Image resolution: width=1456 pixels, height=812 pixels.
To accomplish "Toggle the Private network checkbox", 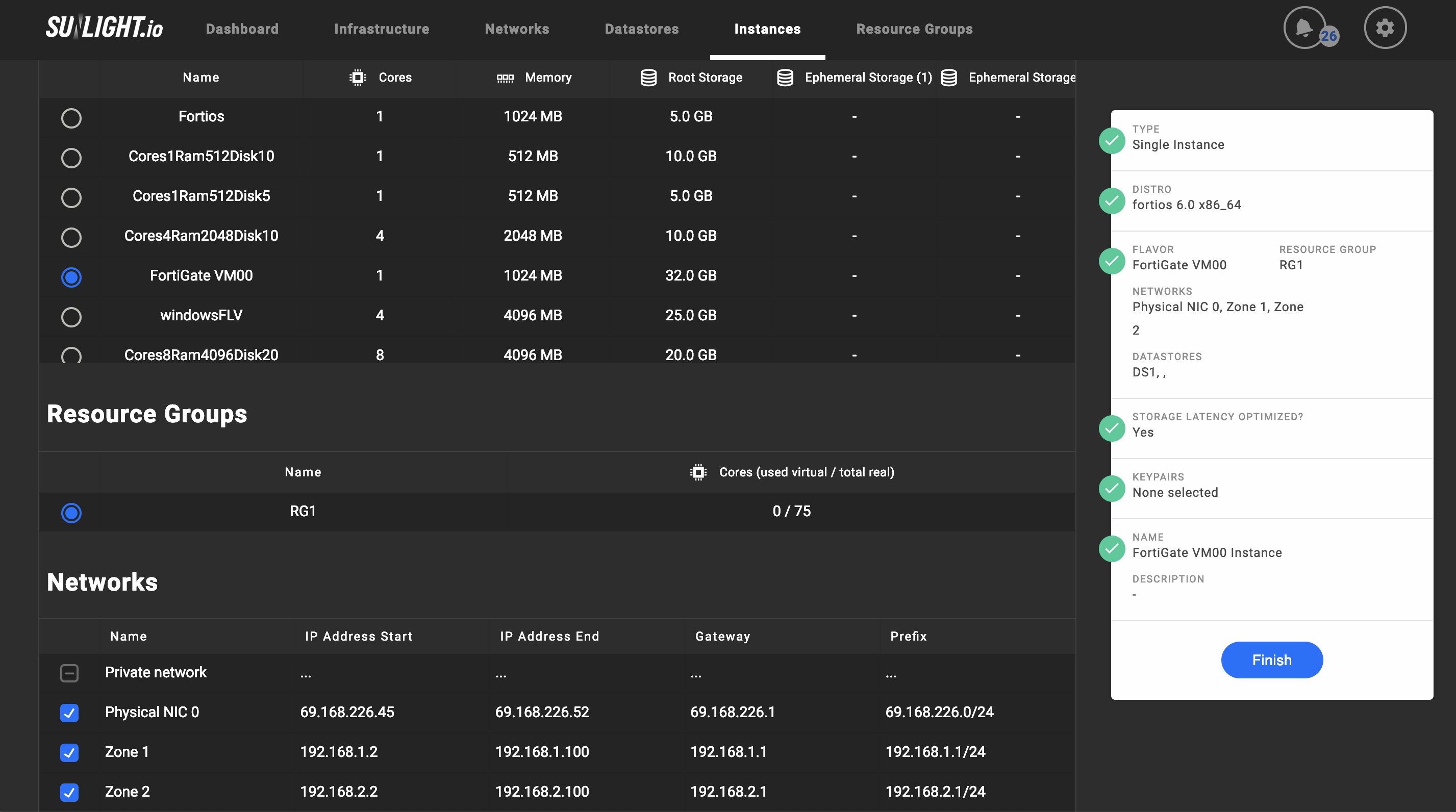I will (x=69, y=672).
